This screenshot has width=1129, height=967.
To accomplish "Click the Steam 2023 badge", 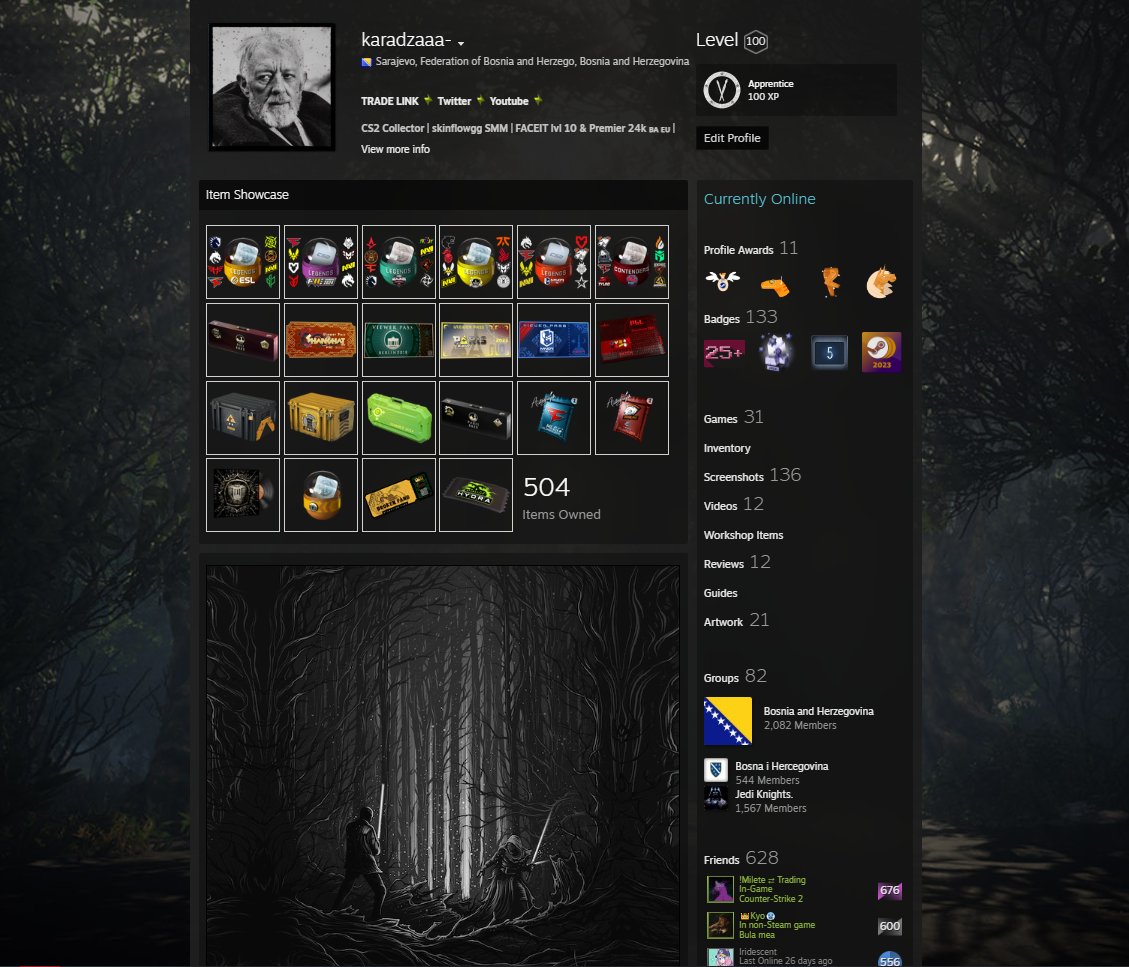I will [x=881, y=352].
